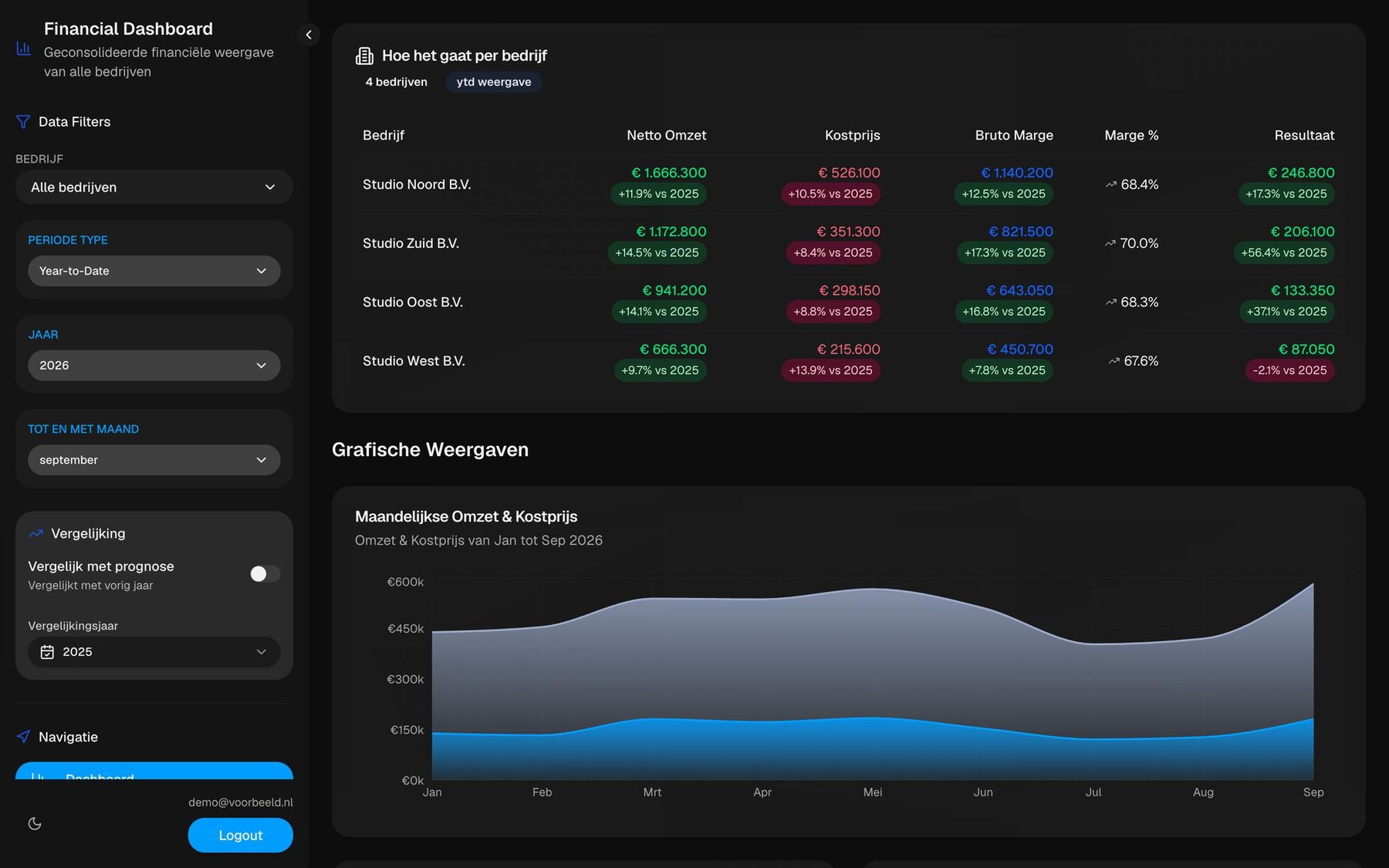The image size is (1389, 868).
Task: Click the demo@voorbeeld.nl account email
Action: tap(241, 802)
